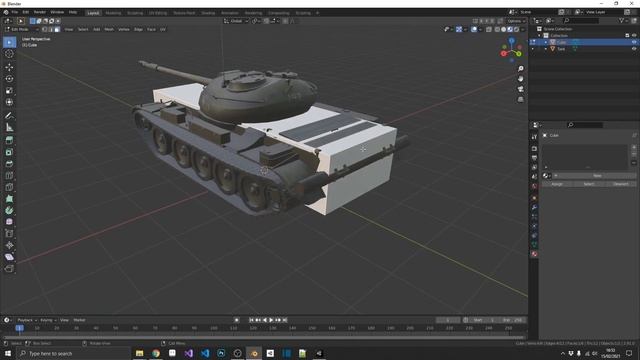Toggle Collection visibility eye in outliner
Screen dimensions: 640x360
pos(634,36)
